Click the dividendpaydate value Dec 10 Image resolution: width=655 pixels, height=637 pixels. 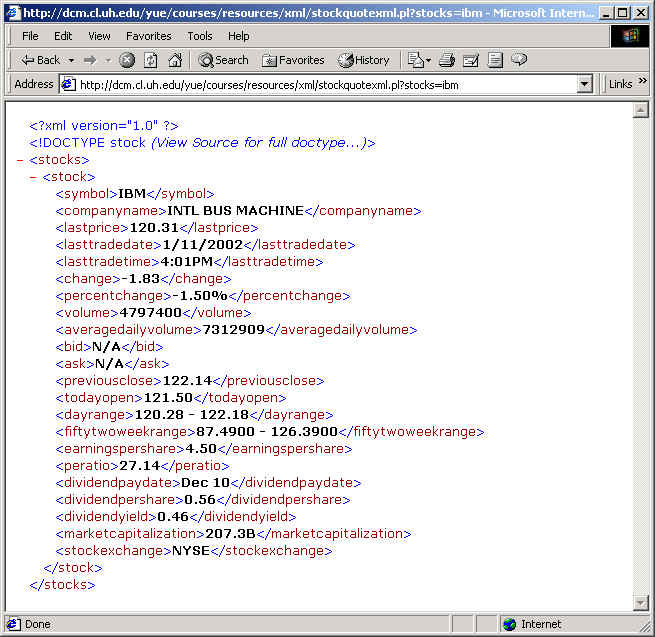pyautogui.click(x=206, y=483)
